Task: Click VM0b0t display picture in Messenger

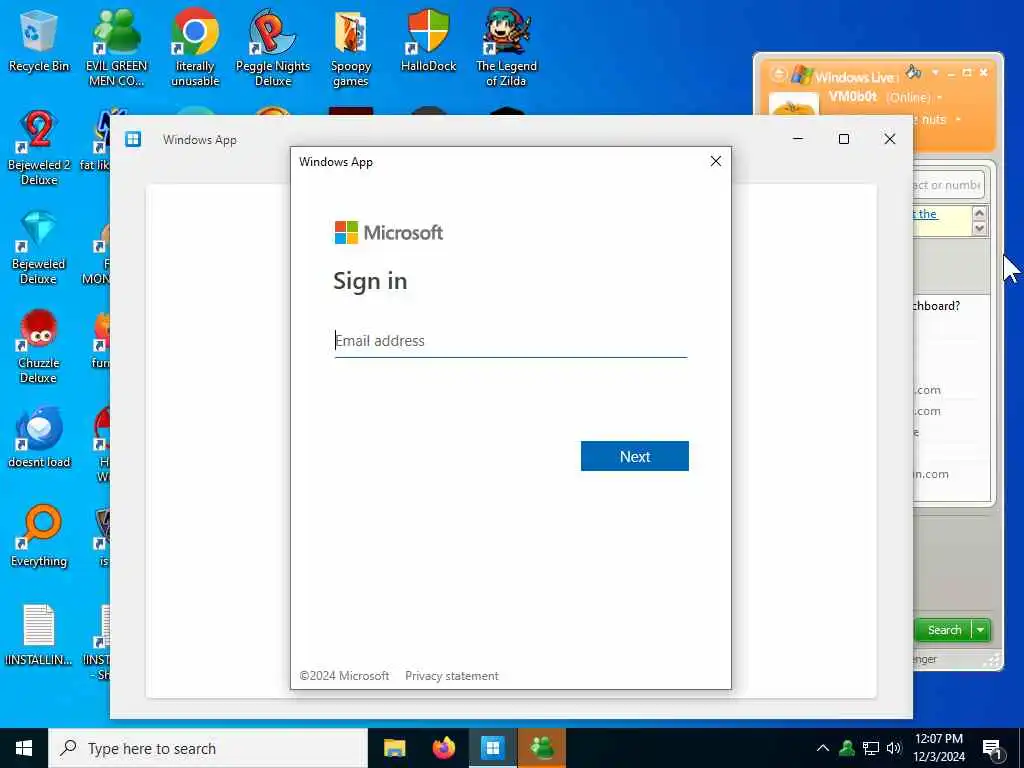Action: click(x=793, y=104)
